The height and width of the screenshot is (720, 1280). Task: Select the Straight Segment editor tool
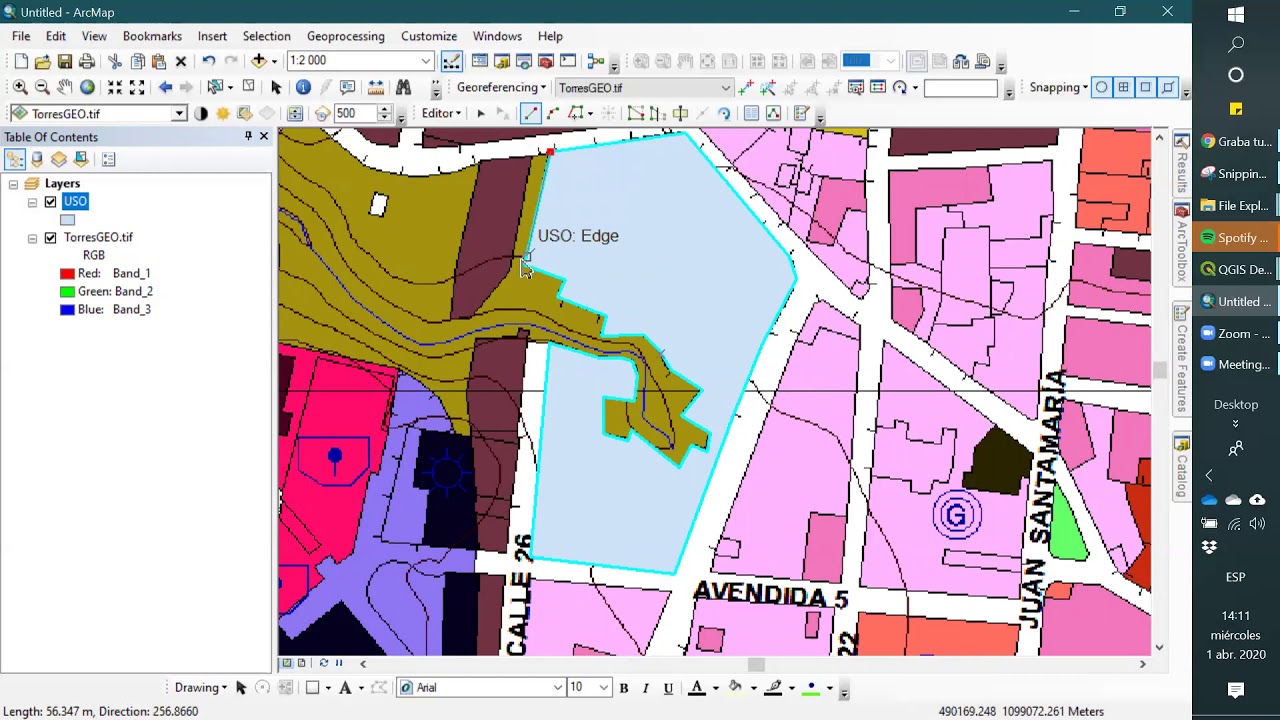(x=531, y=114)
